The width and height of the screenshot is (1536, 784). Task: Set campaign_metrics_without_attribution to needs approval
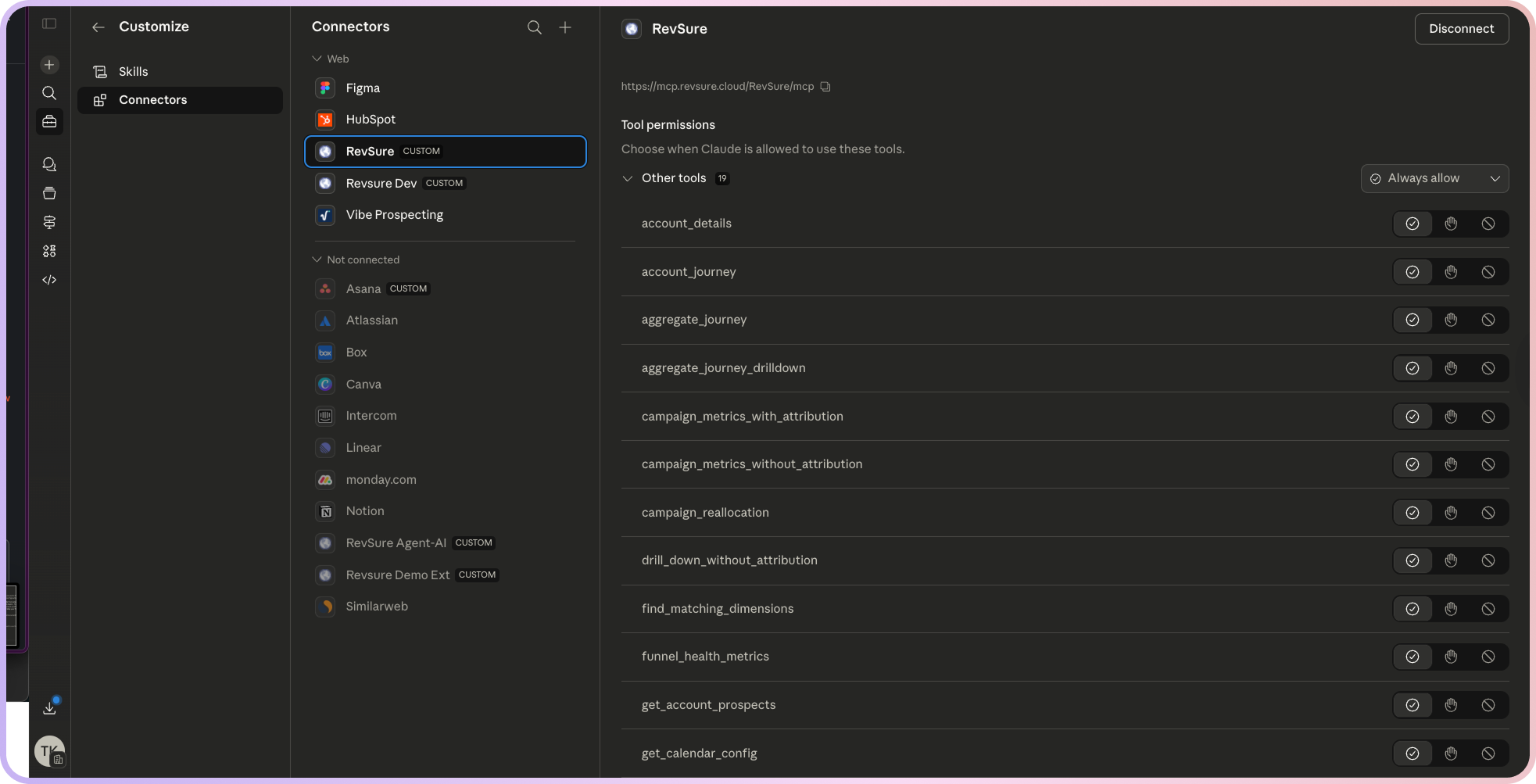tap(1451, 464)
